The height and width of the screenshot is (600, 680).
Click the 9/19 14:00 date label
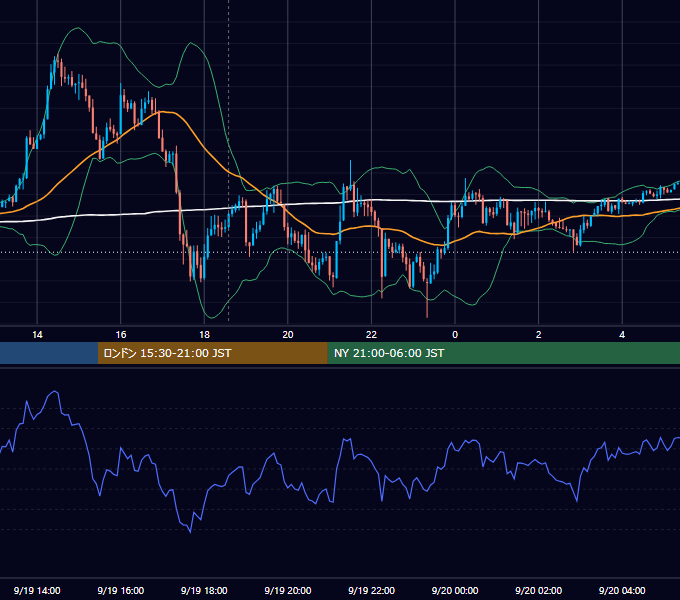tap(37, 590)
